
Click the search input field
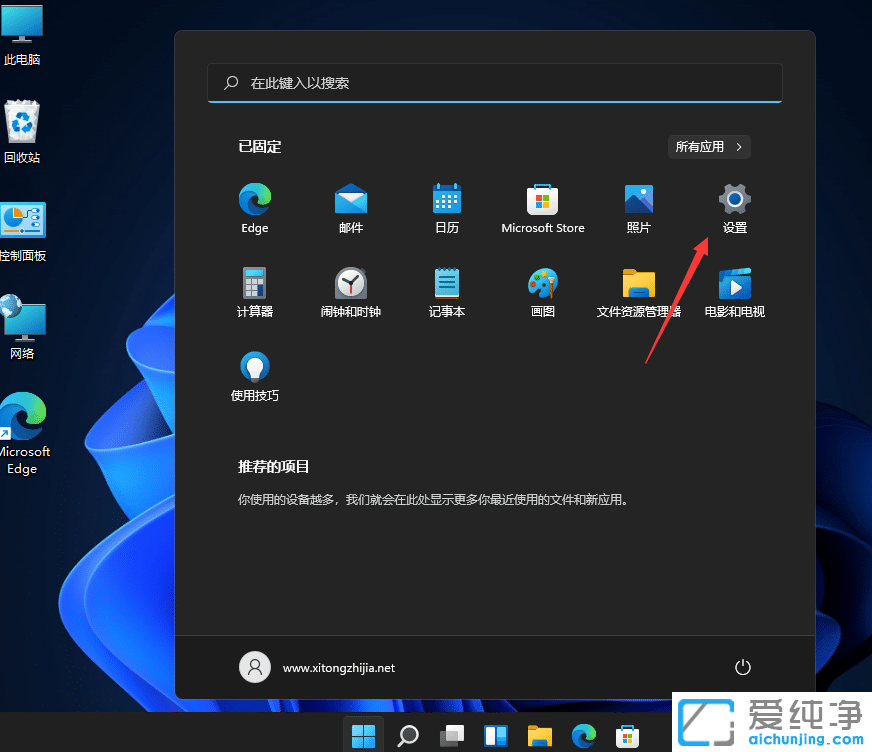tap(494, 83)
